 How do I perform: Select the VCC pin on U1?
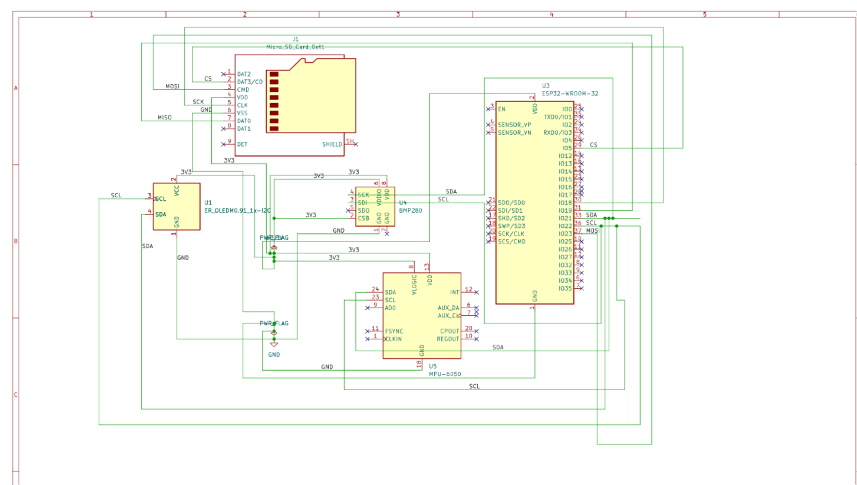pos(177,191)
